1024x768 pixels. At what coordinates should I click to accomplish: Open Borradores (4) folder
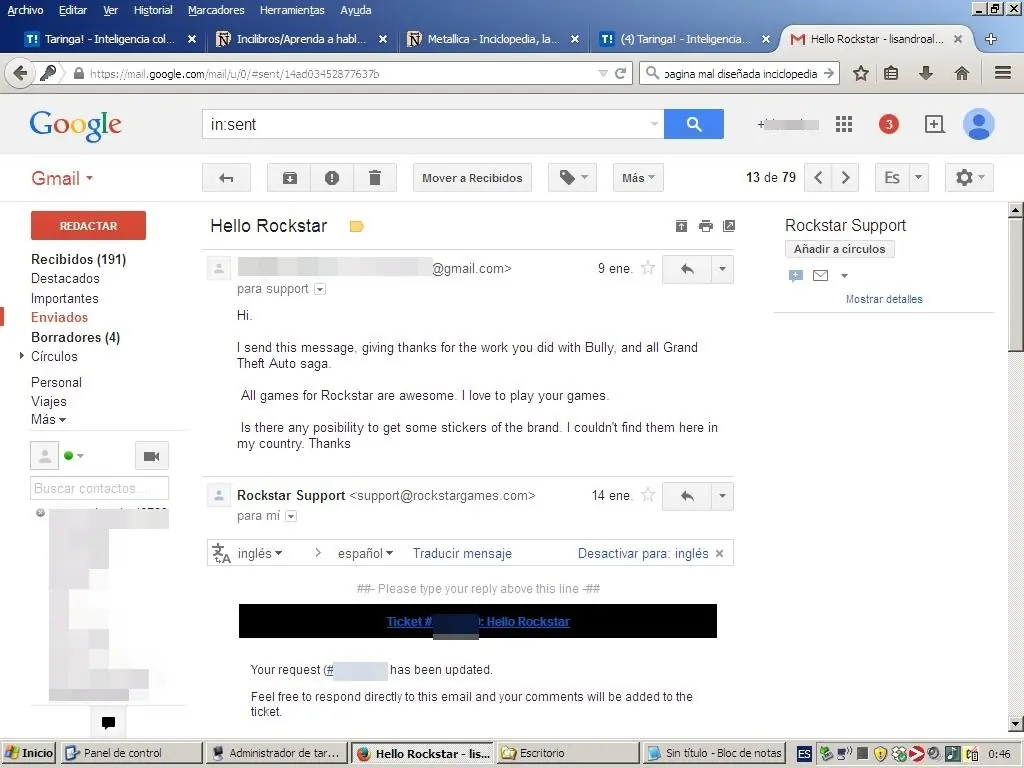(x=76, y=337)
